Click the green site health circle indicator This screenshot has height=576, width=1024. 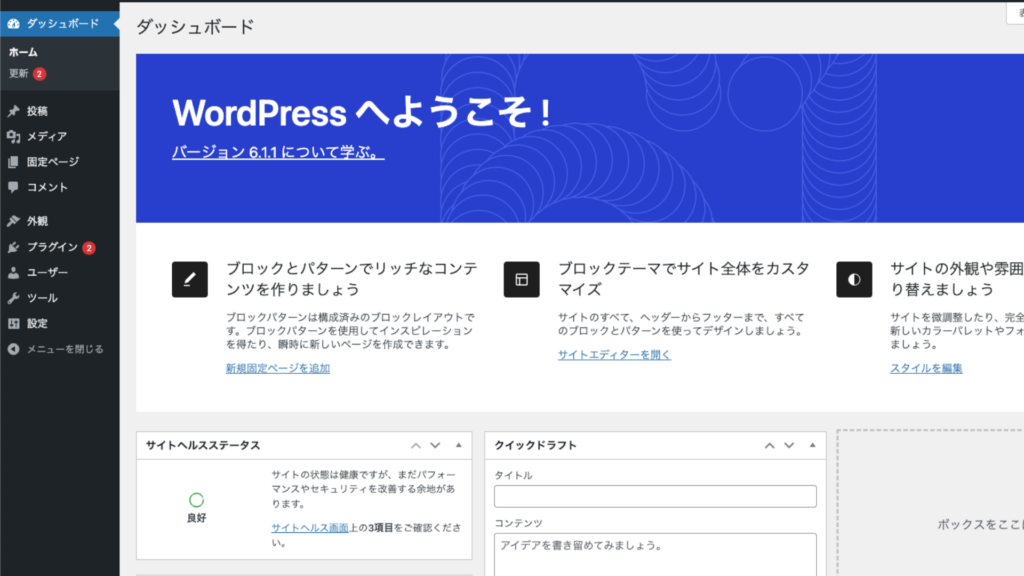pos(196,500)
